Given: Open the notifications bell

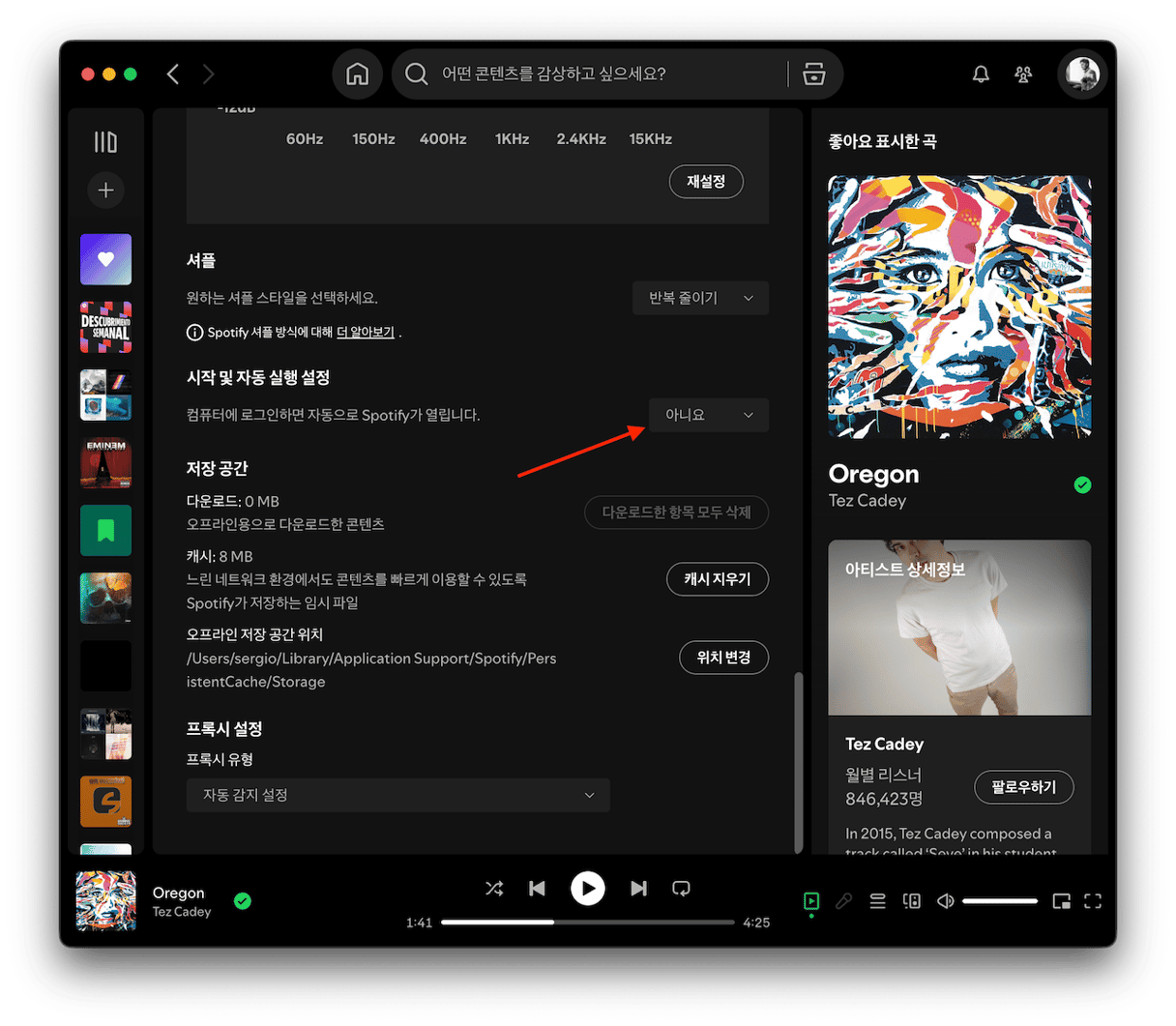Looking at the screenshot, I should click(981, 74).
